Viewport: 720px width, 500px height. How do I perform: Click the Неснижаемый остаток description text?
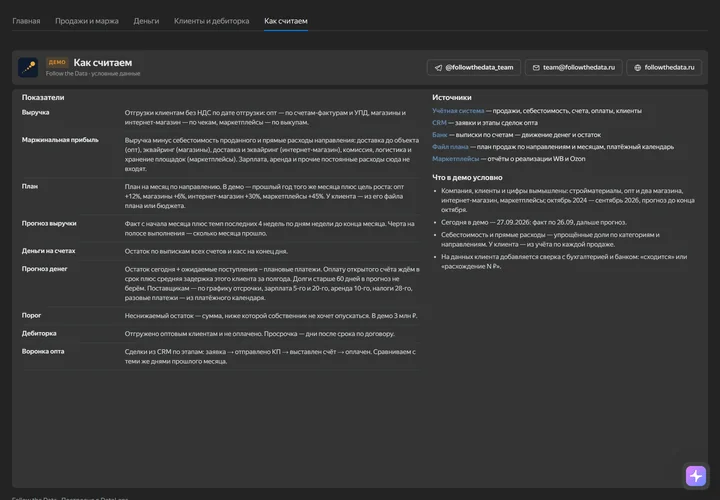click(x=271, y=316)
